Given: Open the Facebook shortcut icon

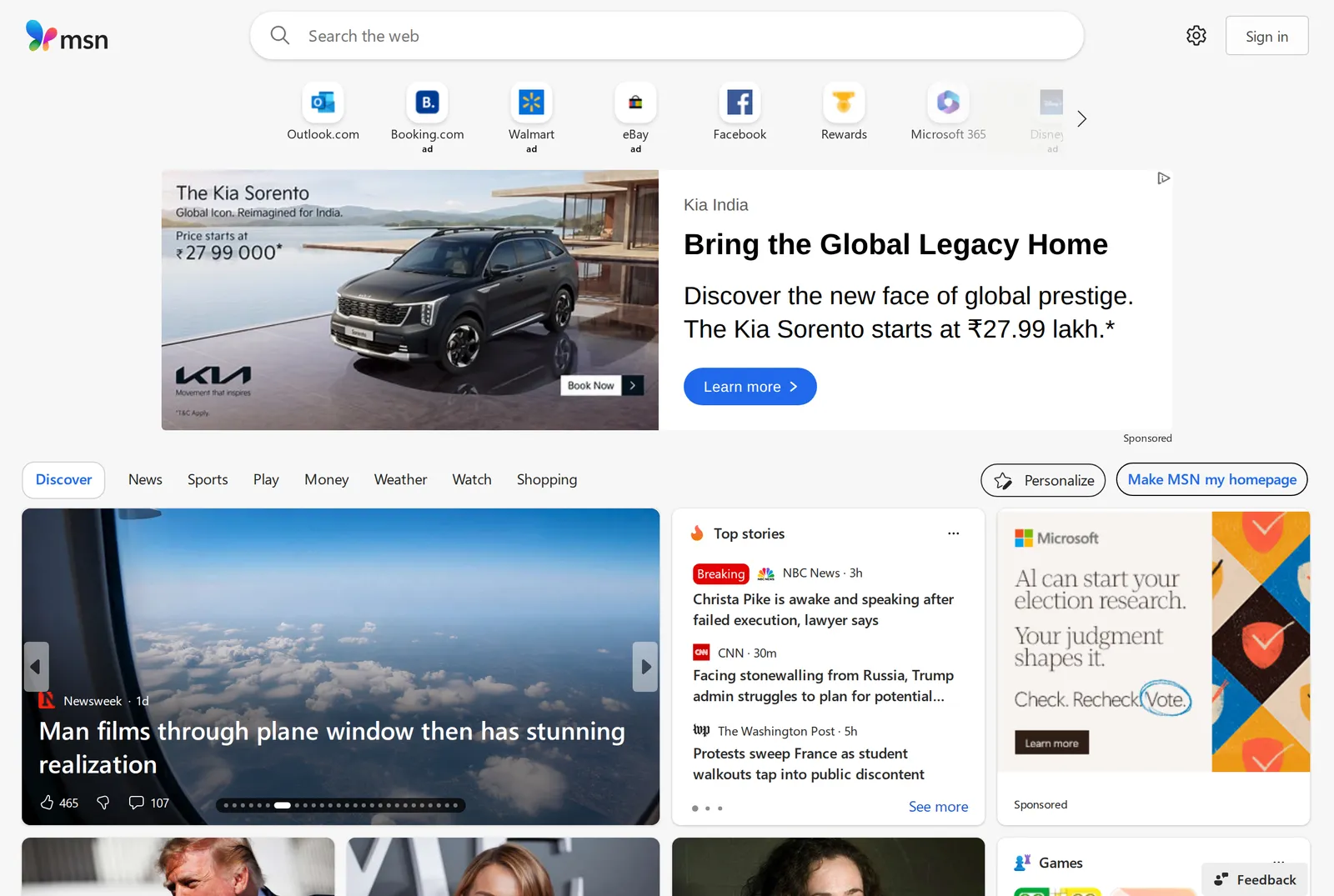Looking at the screenshot, I should click(740, 103).
